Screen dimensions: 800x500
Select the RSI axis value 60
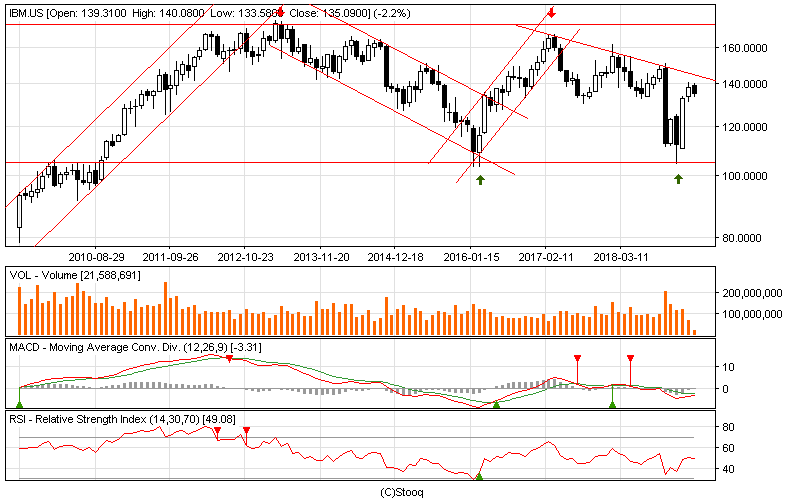(728, 448)
